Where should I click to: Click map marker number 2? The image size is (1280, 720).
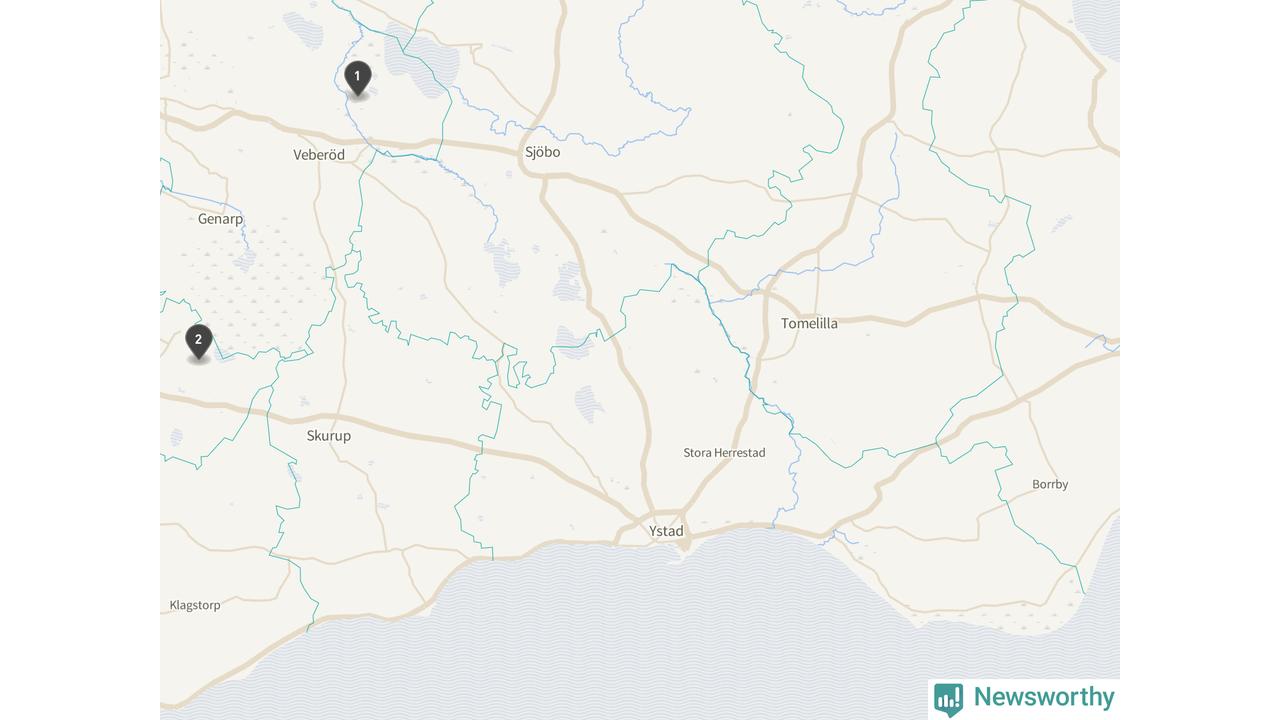[x=199, y=341]
